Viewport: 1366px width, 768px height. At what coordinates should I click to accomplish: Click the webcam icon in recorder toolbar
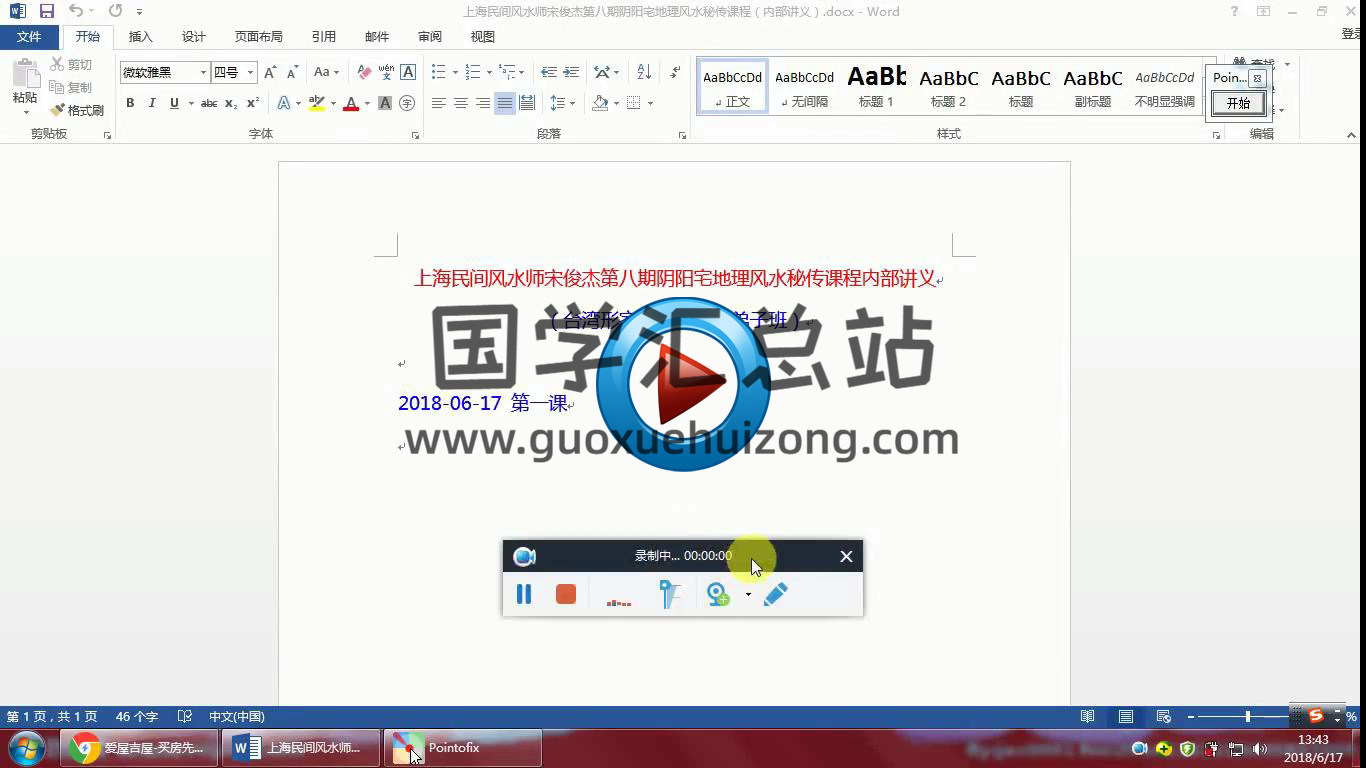[718, 594]
